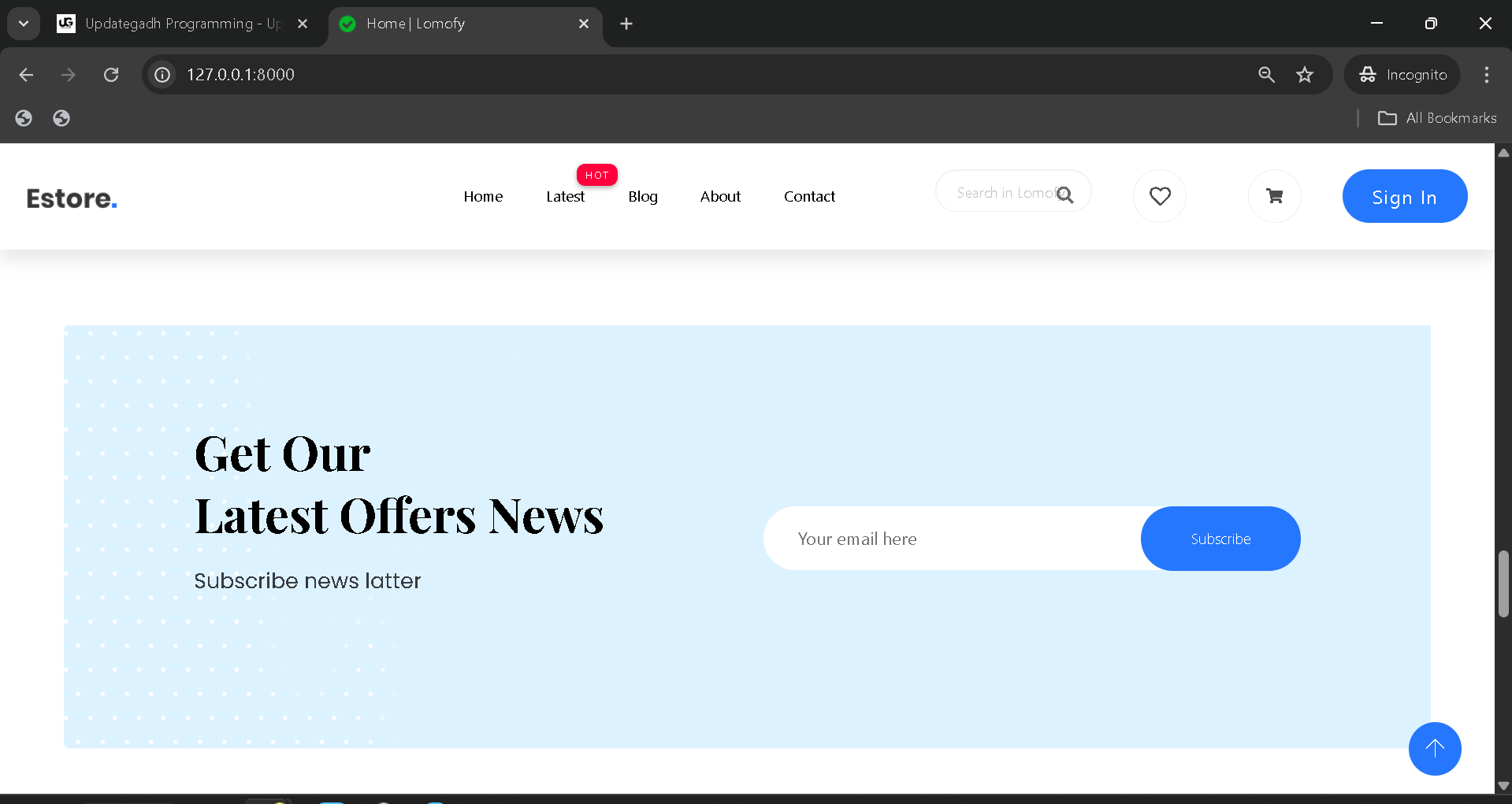Click the Subscribe button

1220,538
